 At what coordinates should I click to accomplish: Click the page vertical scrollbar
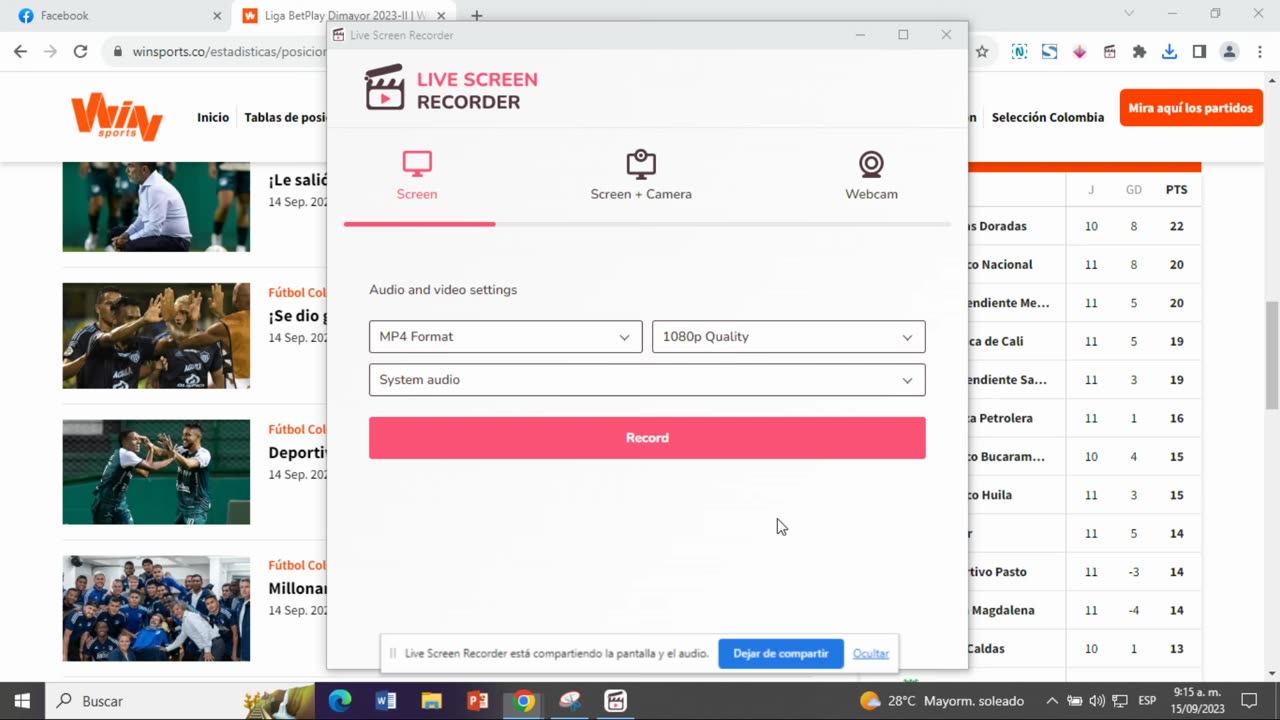[1272, 355]
